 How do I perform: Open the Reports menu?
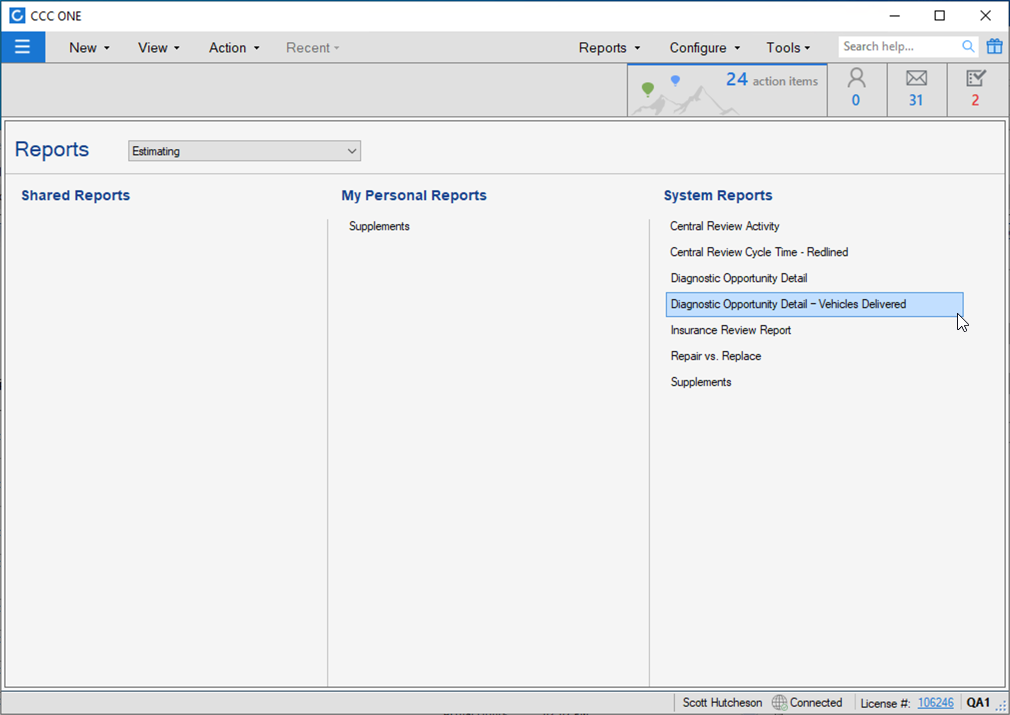(x=609, y=47)
